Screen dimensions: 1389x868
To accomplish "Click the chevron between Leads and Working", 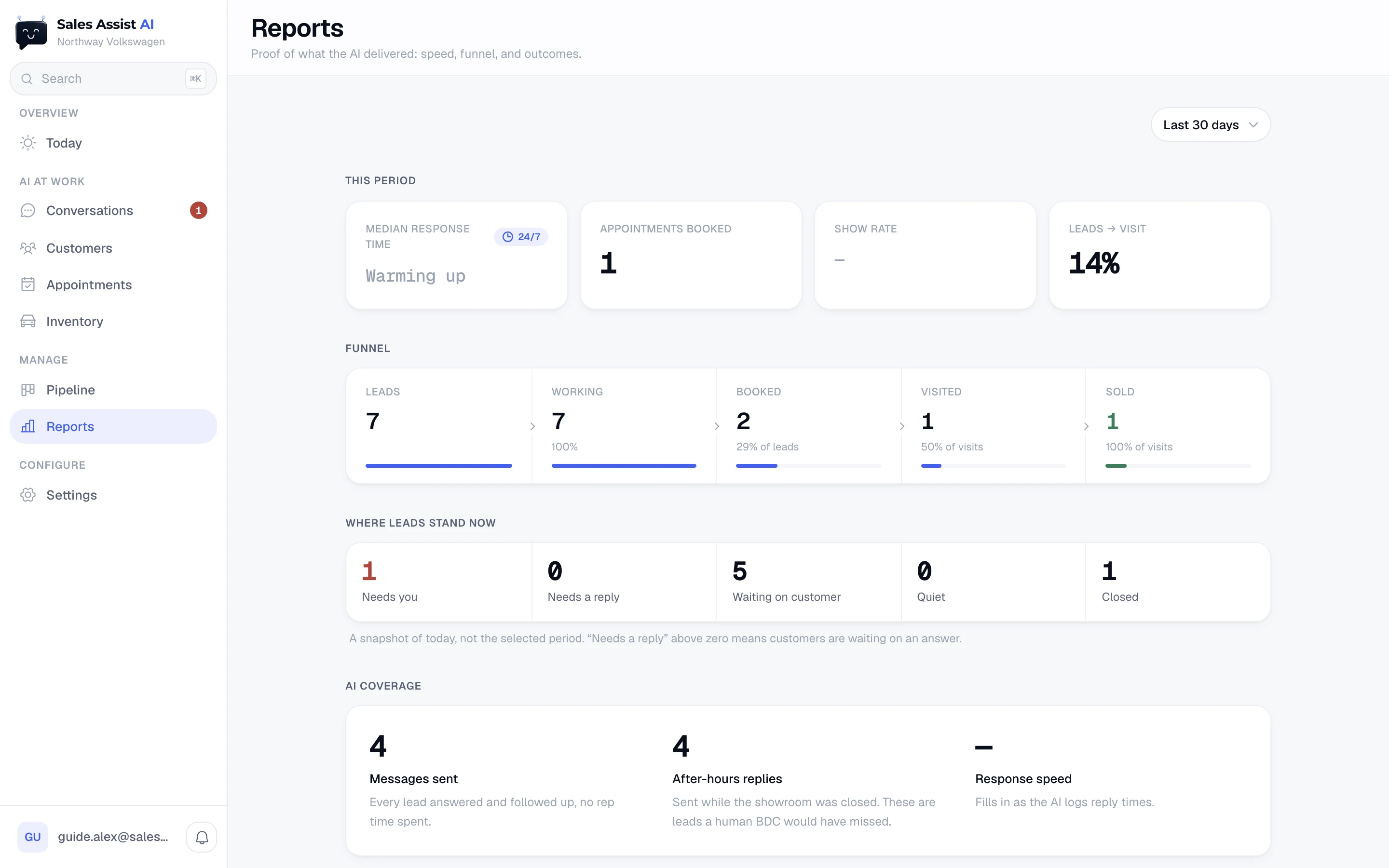I will [532, 426].
